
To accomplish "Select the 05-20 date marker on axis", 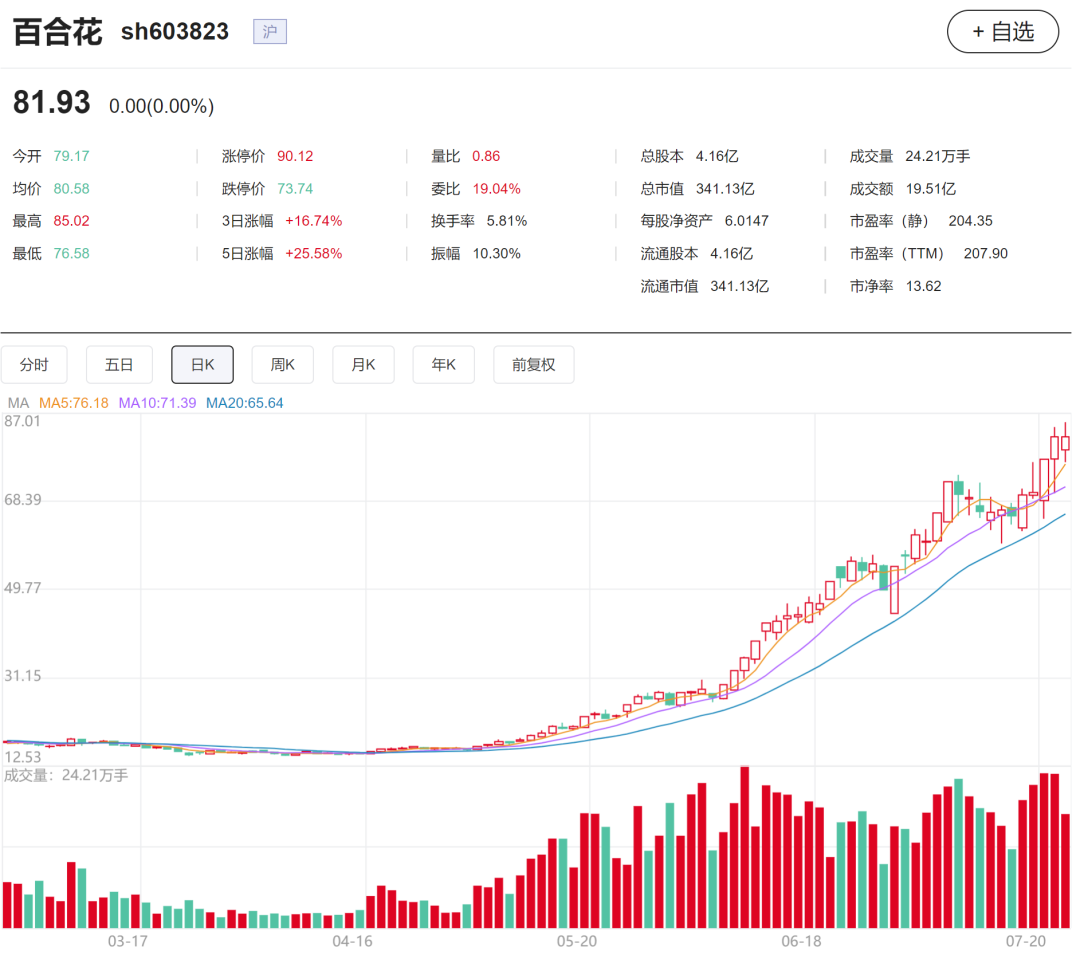I will tap(577, 941).
